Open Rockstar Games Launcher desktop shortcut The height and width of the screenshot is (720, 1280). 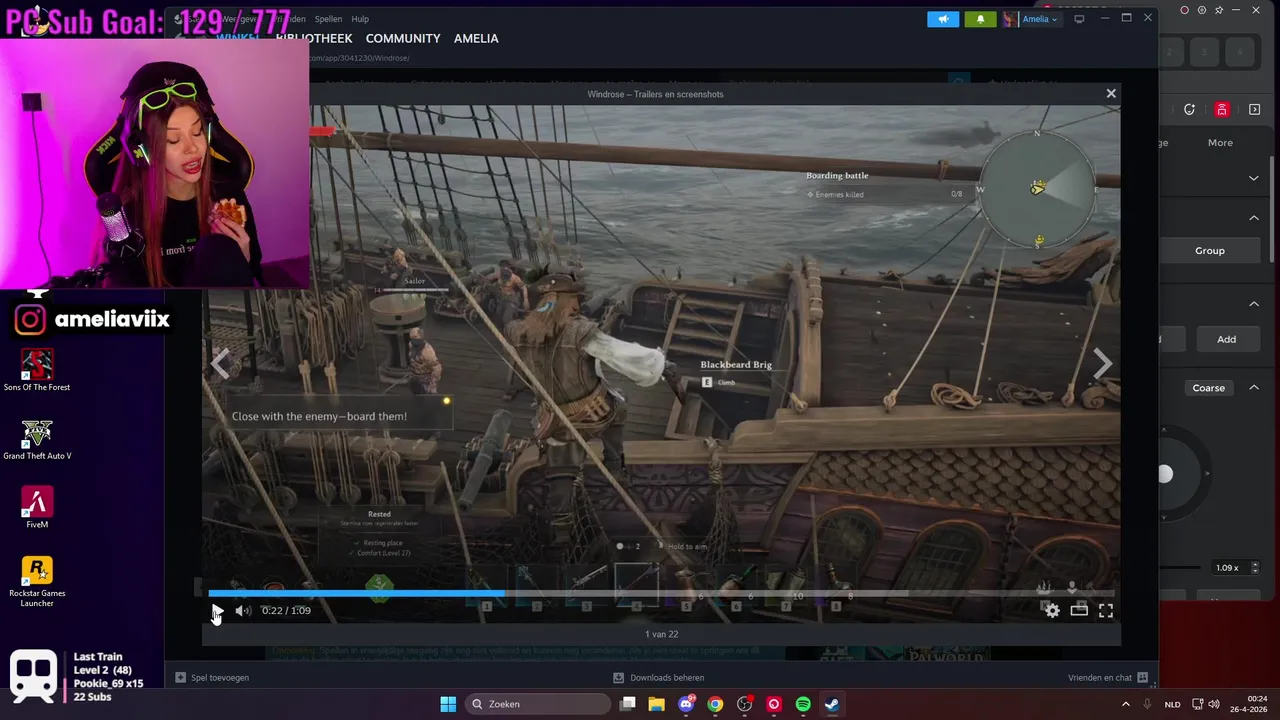[x=37, y=582]
